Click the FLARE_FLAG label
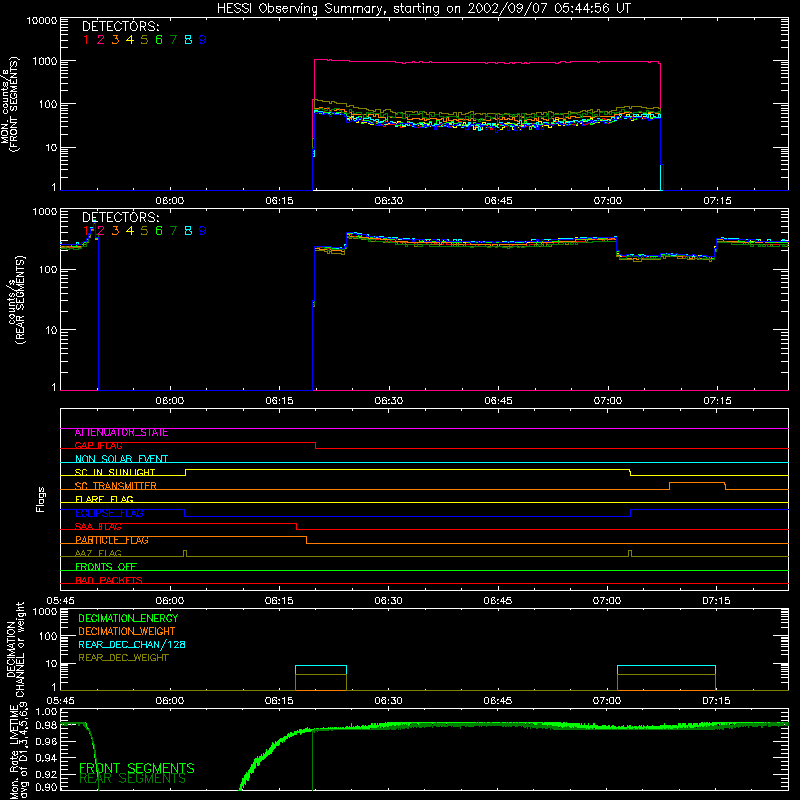The width and height of the screenshot is (800, 800). click(x=104, y=499)
